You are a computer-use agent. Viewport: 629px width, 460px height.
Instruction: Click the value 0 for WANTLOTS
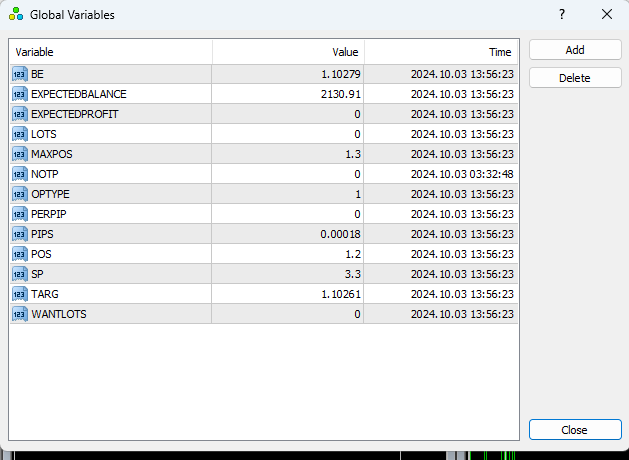pyautogui.click(x=357, y=314)
